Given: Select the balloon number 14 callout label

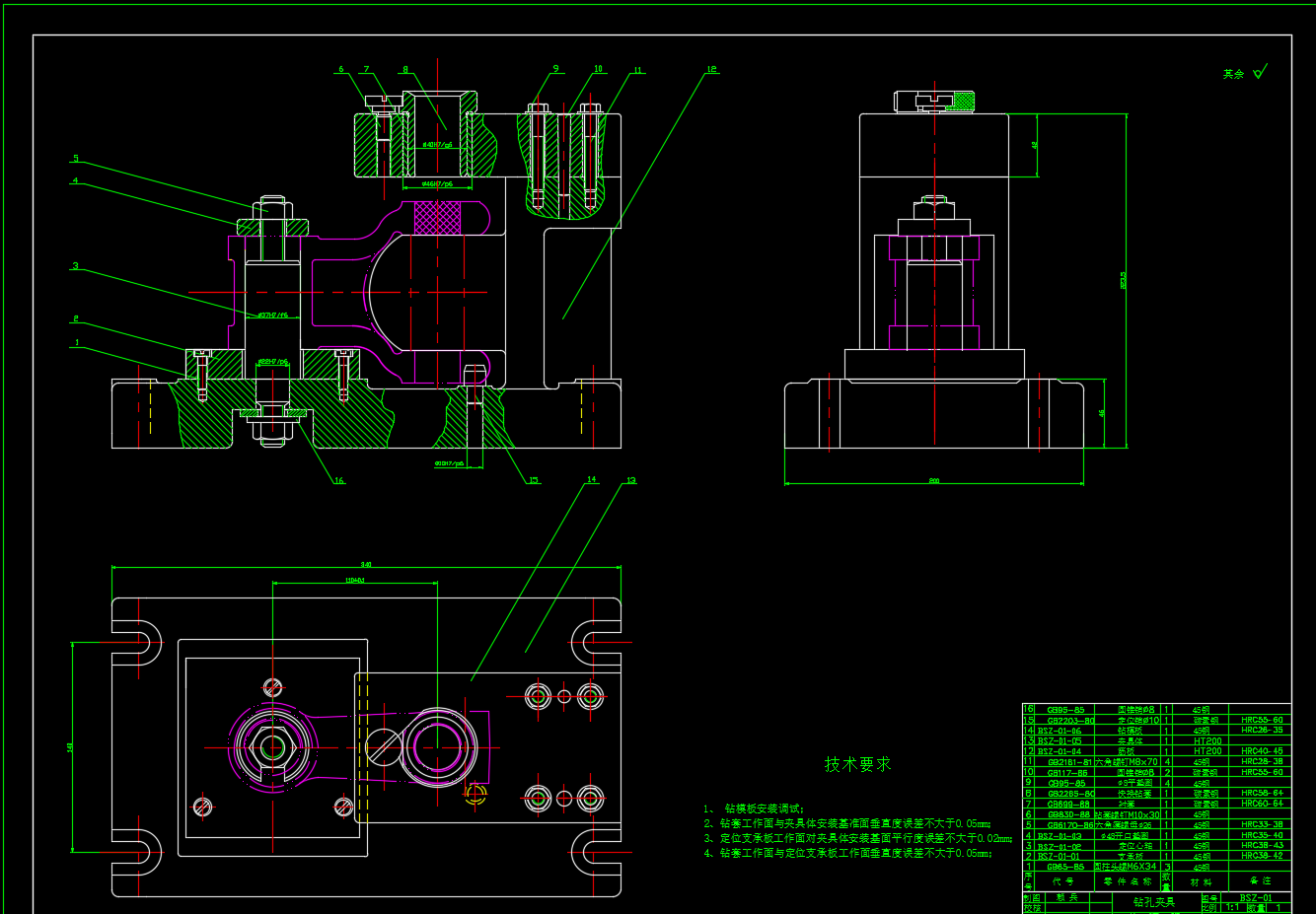Looking at the screenshot, I should coord(591,480).
